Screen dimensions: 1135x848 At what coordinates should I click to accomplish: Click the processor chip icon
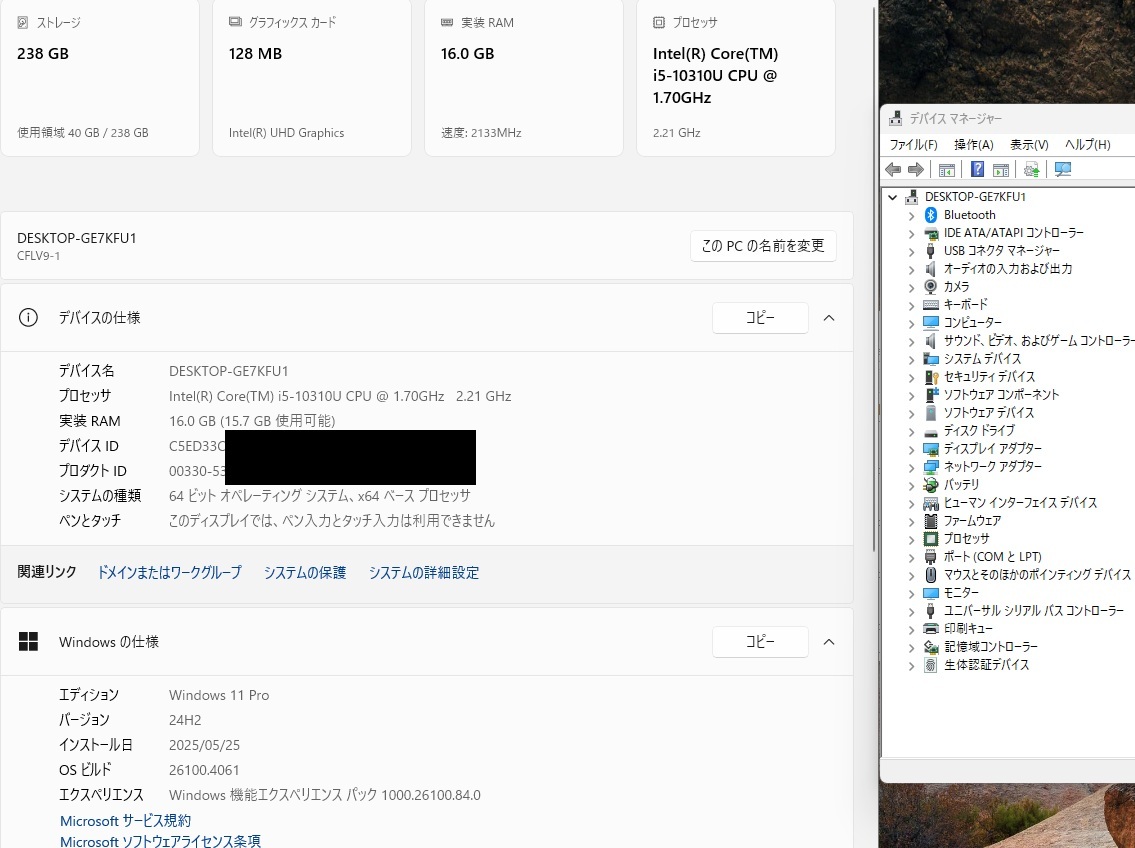(x=931, y=538)
